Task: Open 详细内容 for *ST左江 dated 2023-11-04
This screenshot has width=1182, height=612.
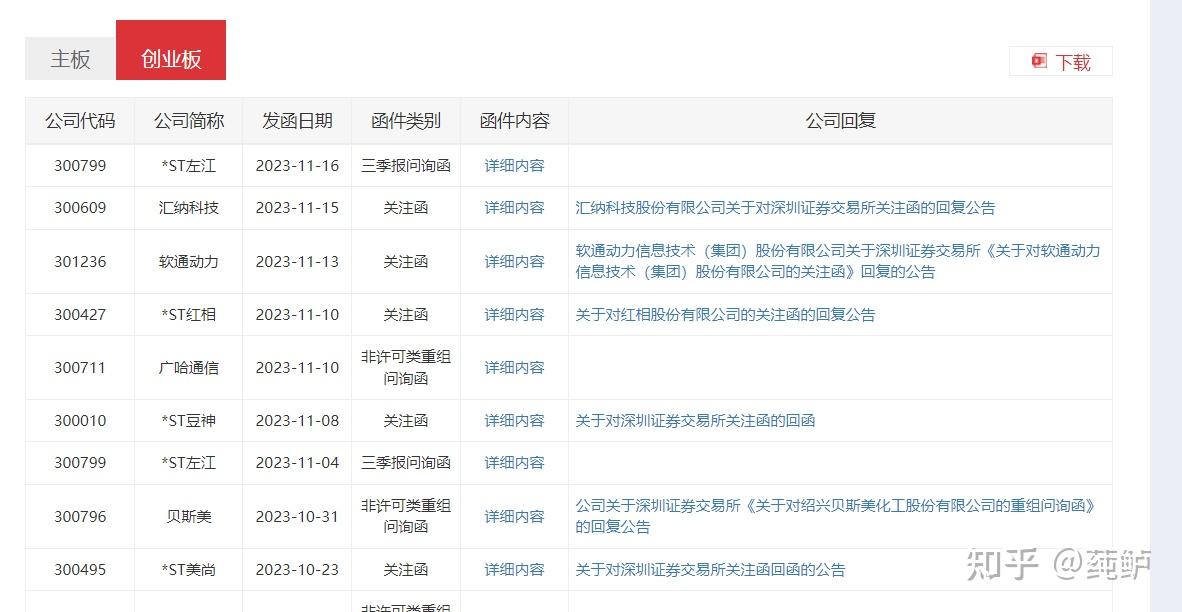Action: (514, 463)
